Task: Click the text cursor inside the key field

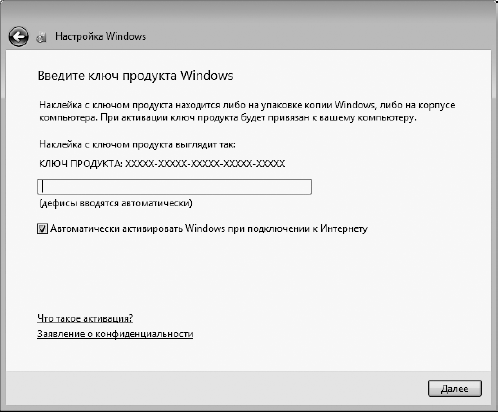Action: (43, 187)
